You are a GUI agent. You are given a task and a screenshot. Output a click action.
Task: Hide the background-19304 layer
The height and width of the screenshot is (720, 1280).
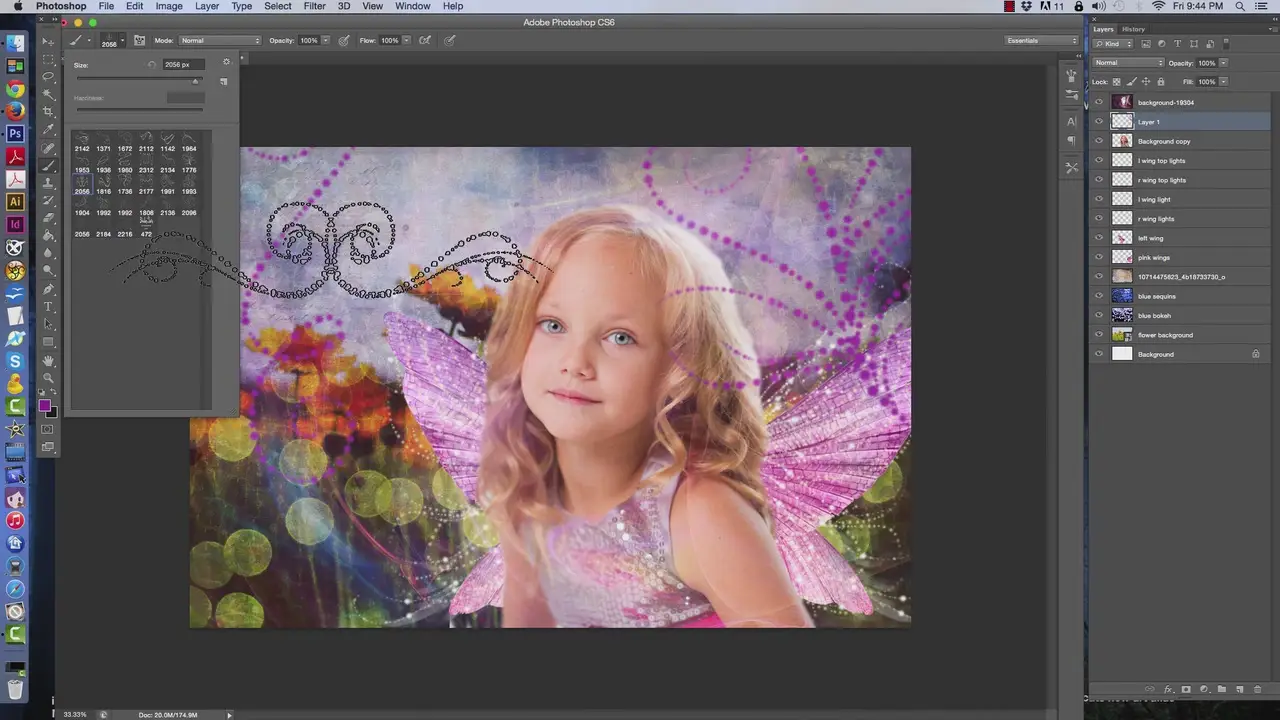1099,102
